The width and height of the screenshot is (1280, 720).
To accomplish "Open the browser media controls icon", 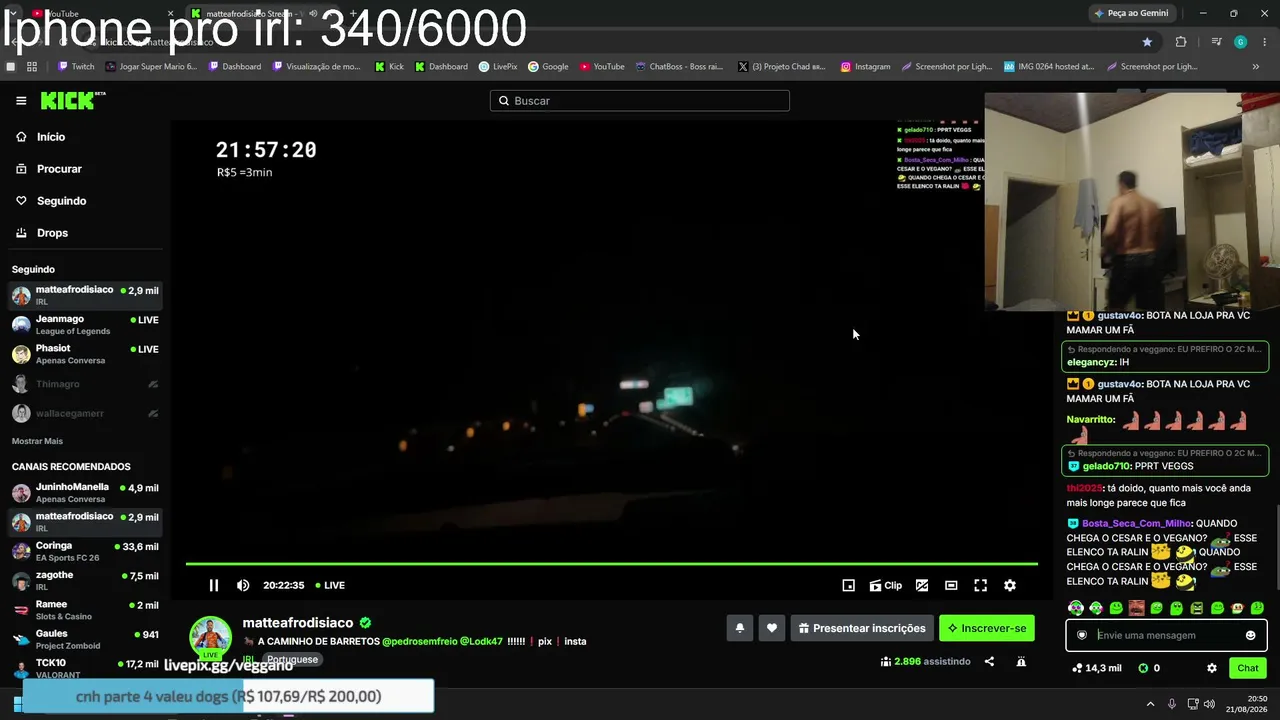I will 1216,42.
